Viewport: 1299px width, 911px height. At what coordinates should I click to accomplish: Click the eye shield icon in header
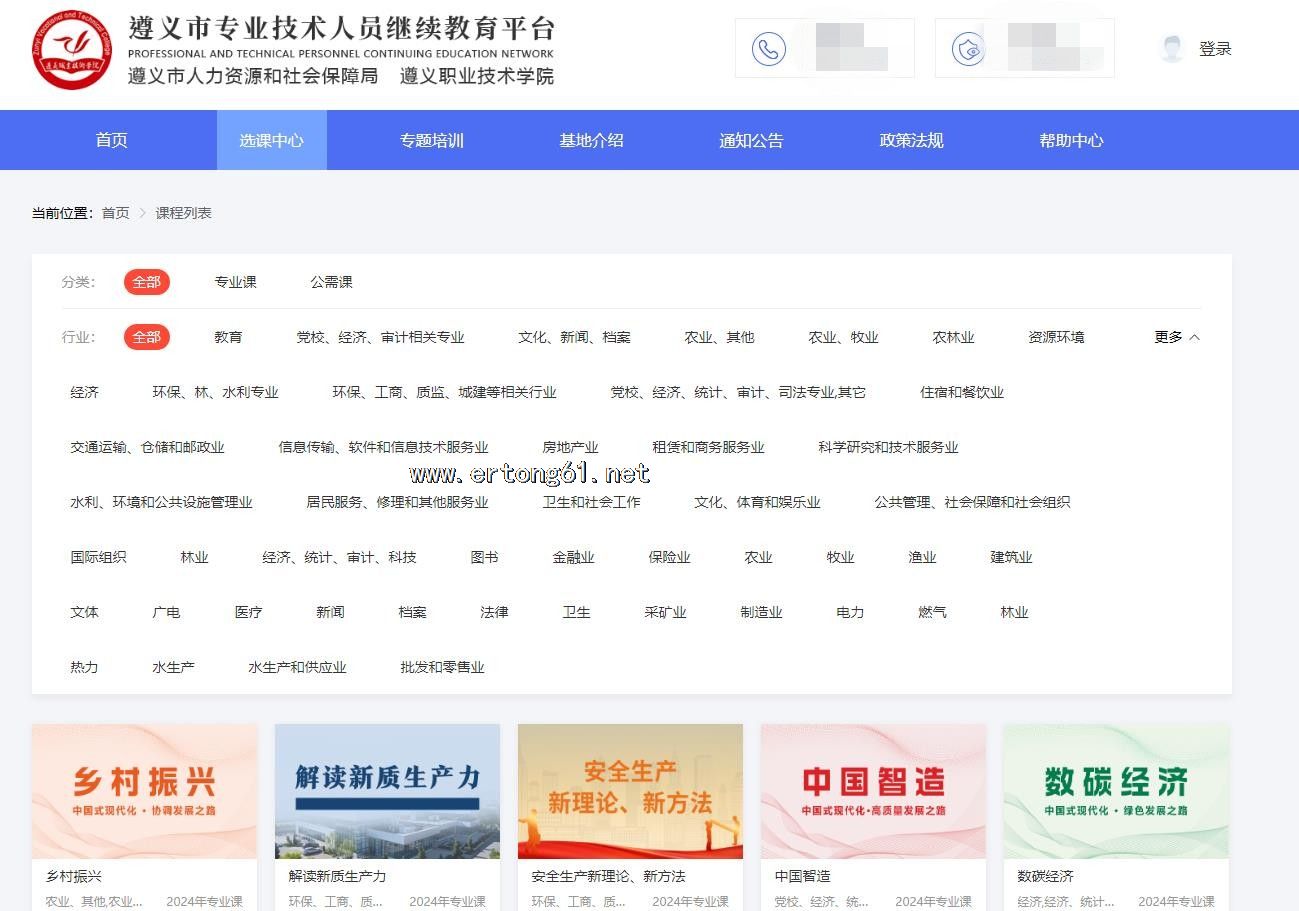click(968, 49)
